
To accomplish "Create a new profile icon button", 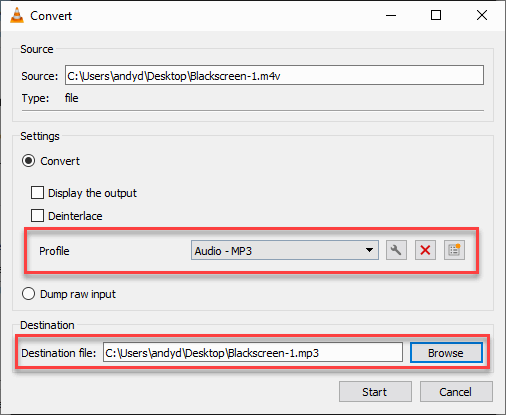I will coord(454,250).
